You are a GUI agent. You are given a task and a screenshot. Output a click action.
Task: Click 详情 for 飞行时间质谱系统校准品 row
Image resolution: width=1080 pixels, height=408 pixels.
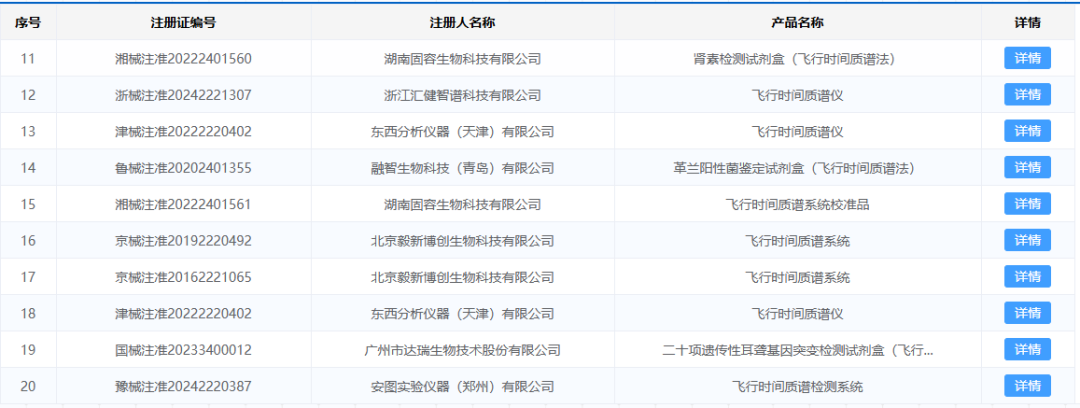click(x=1027, y=204)
